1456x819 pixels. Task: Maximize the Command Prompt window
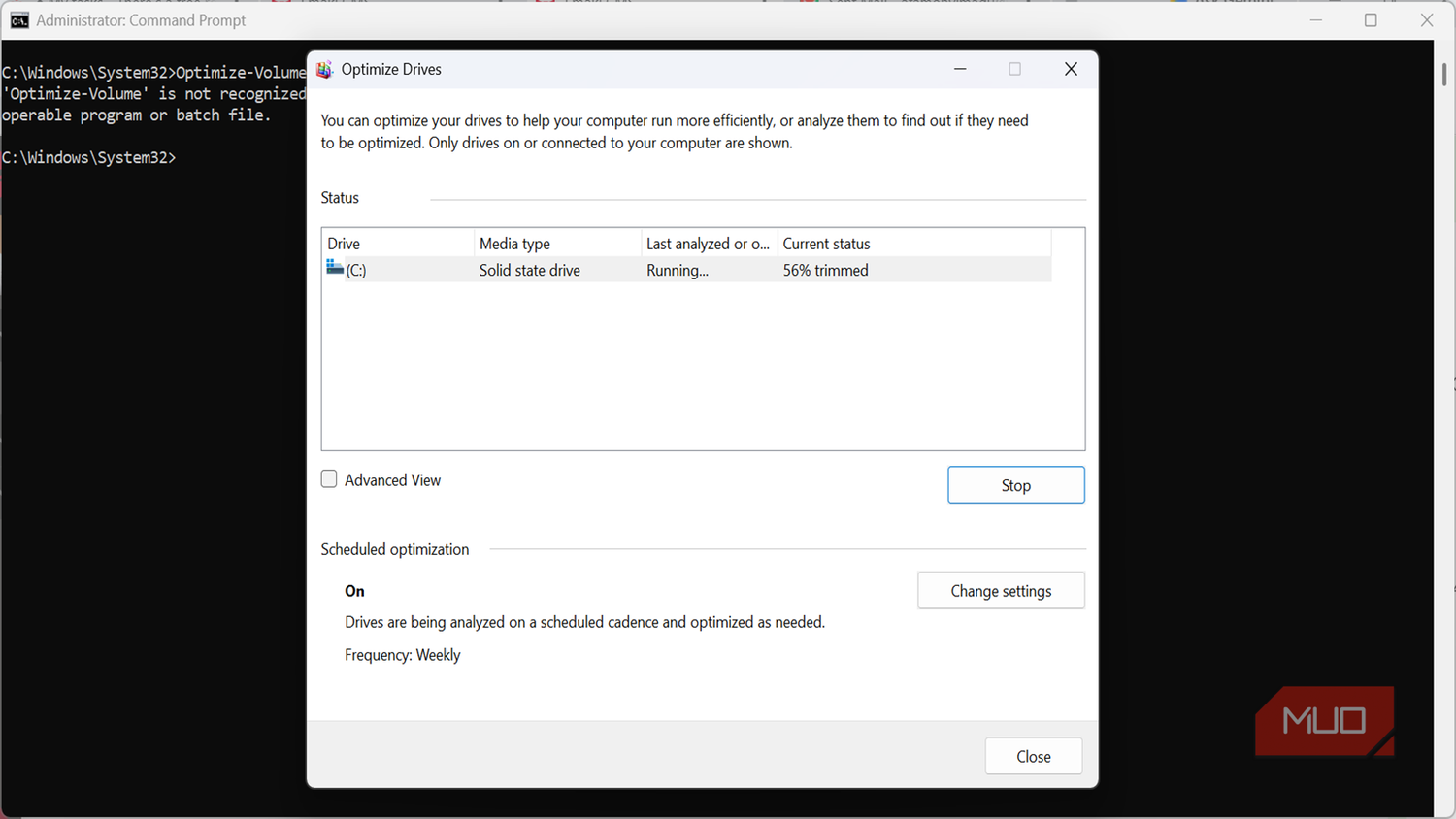[1371, 20]
